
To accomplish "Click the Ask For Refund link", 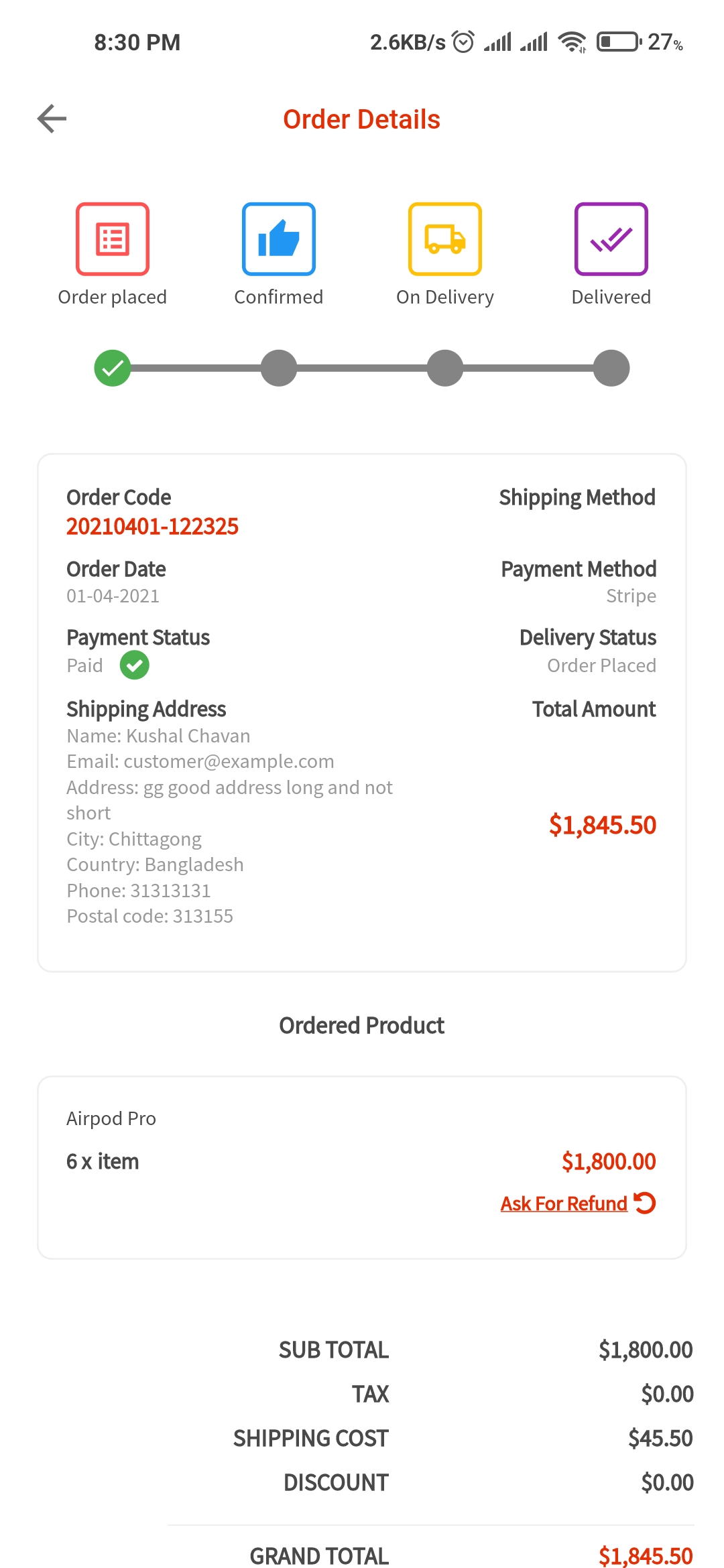I will [x=564, y=1203].
